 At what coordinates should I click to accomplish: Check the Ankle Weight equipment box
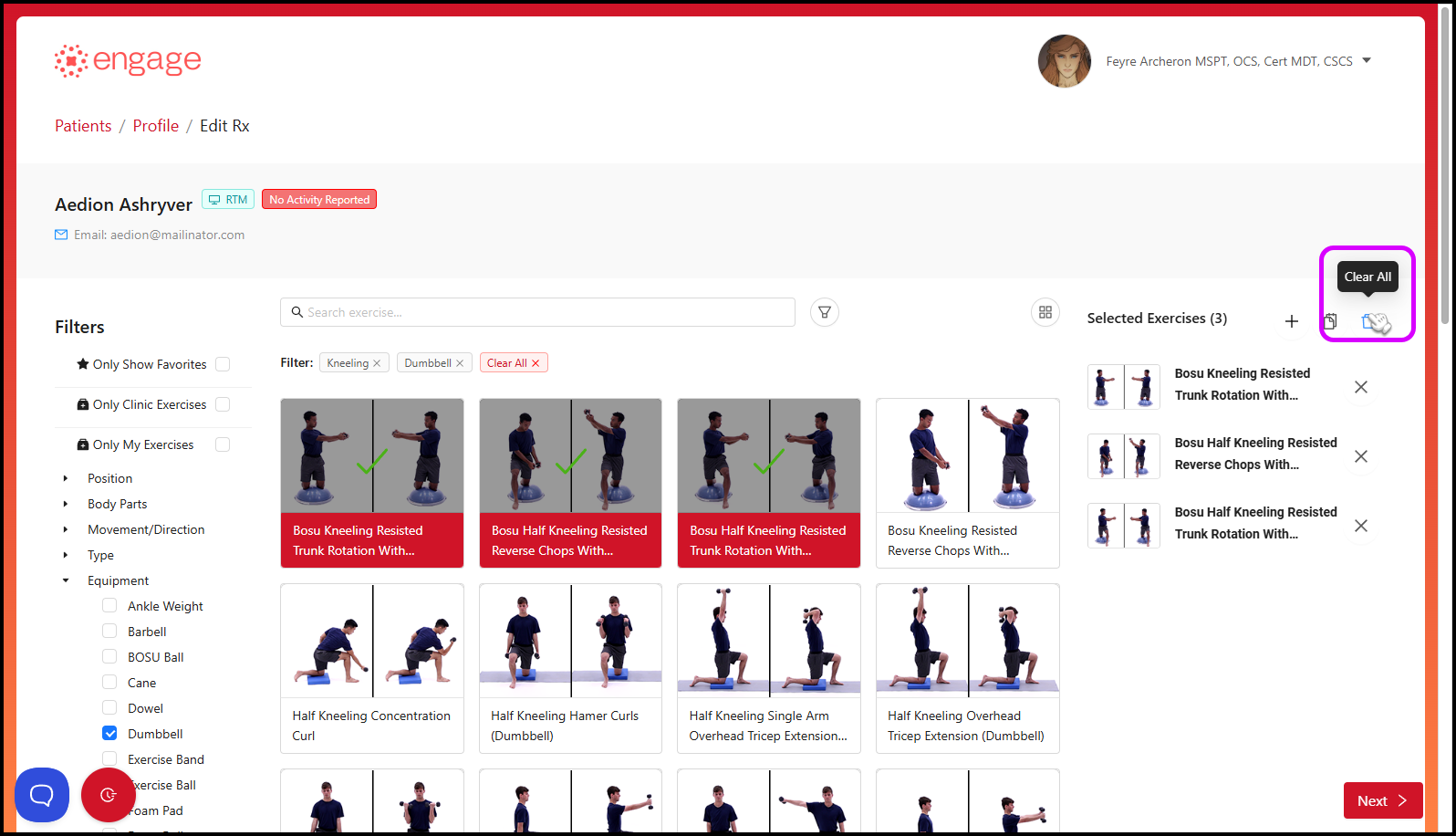(109, 605)
